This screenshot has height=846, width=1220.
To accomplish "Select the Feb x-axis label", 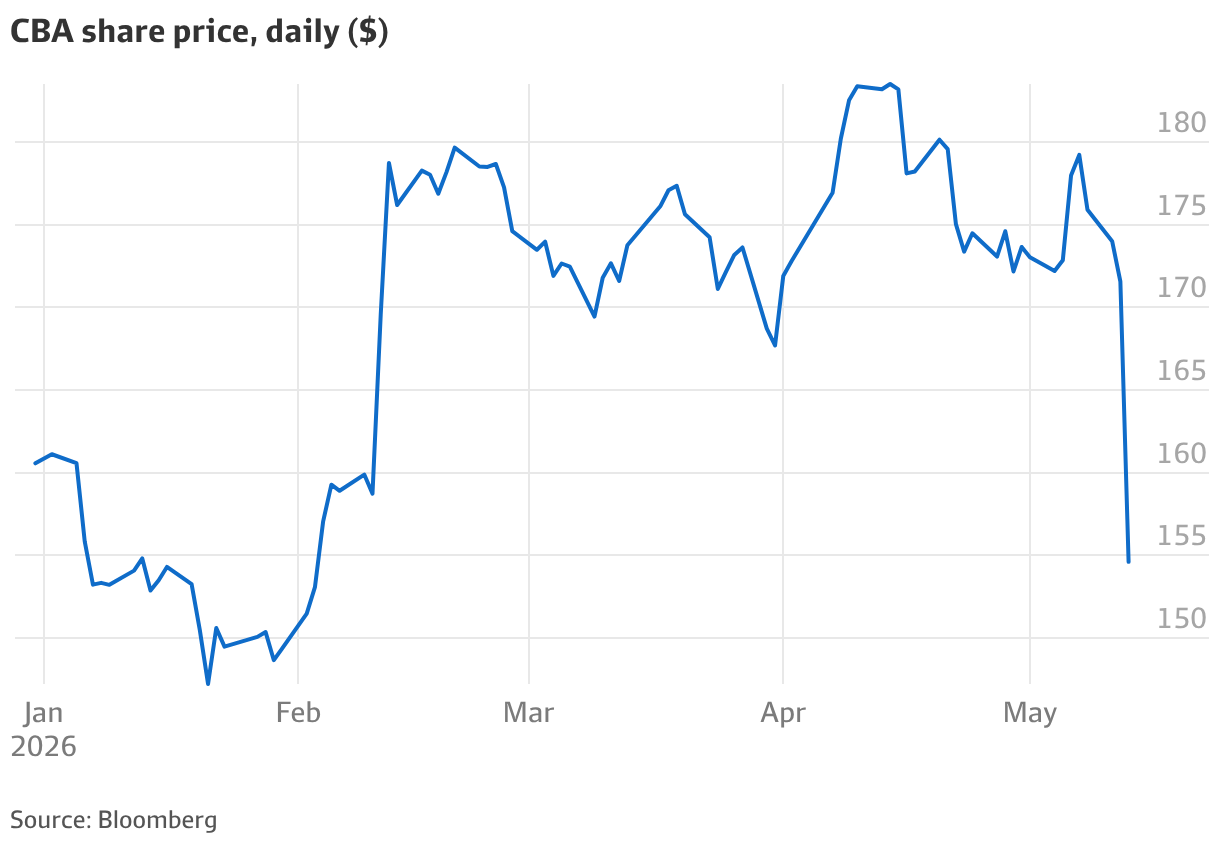I will pyautogui.click(x=298, y=713).
